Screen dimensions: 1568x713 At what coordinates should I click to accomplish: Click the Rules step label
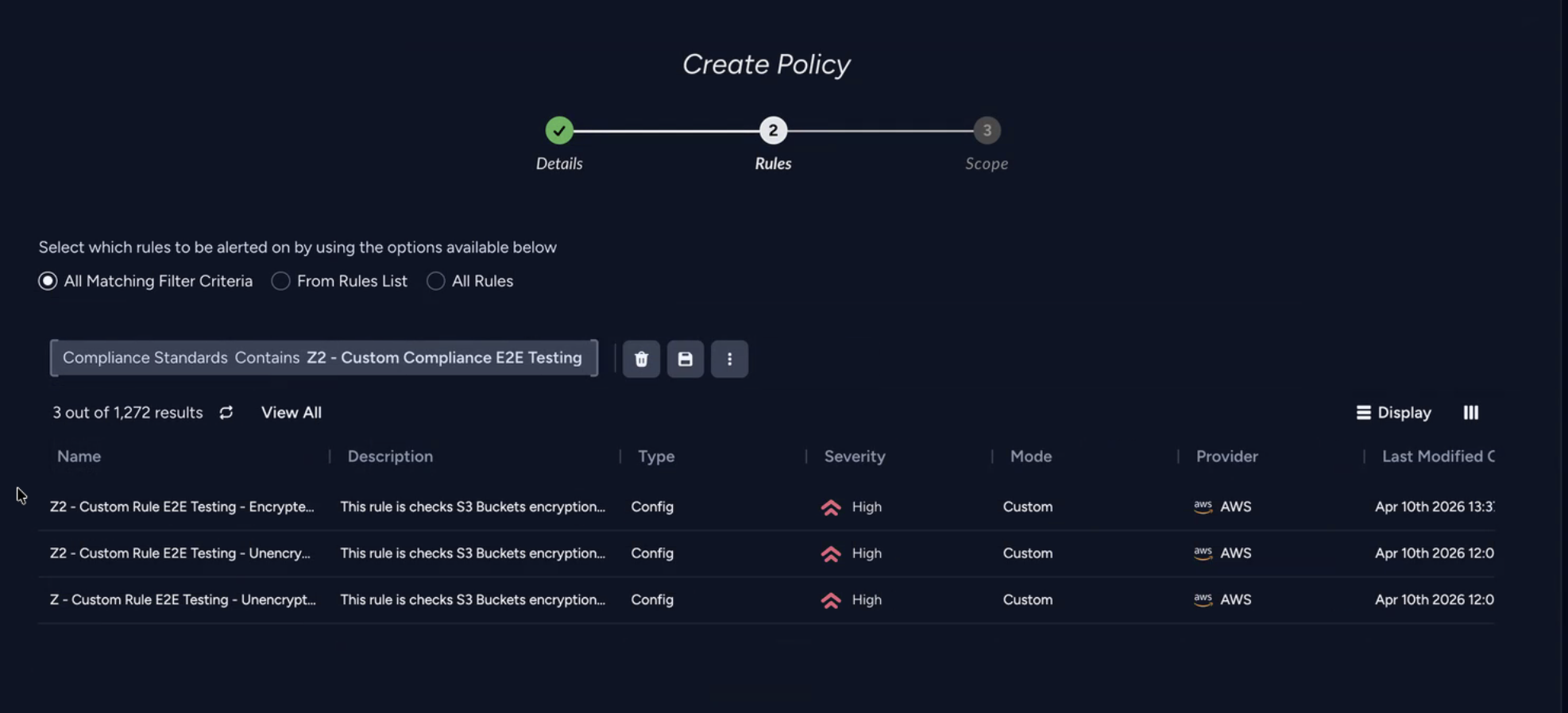click(773, 164)
